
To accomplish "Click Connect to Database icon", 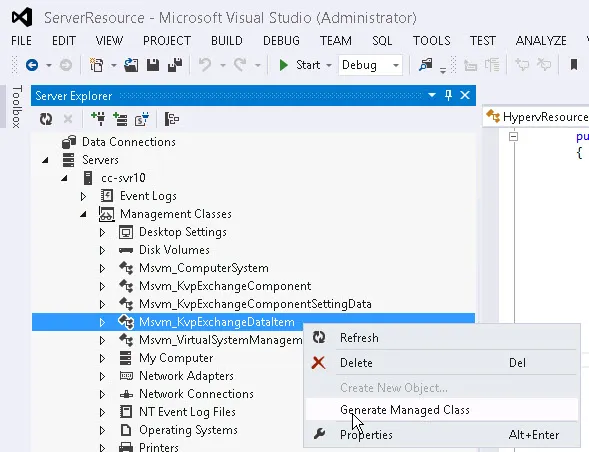I will (x=98, y=119).
